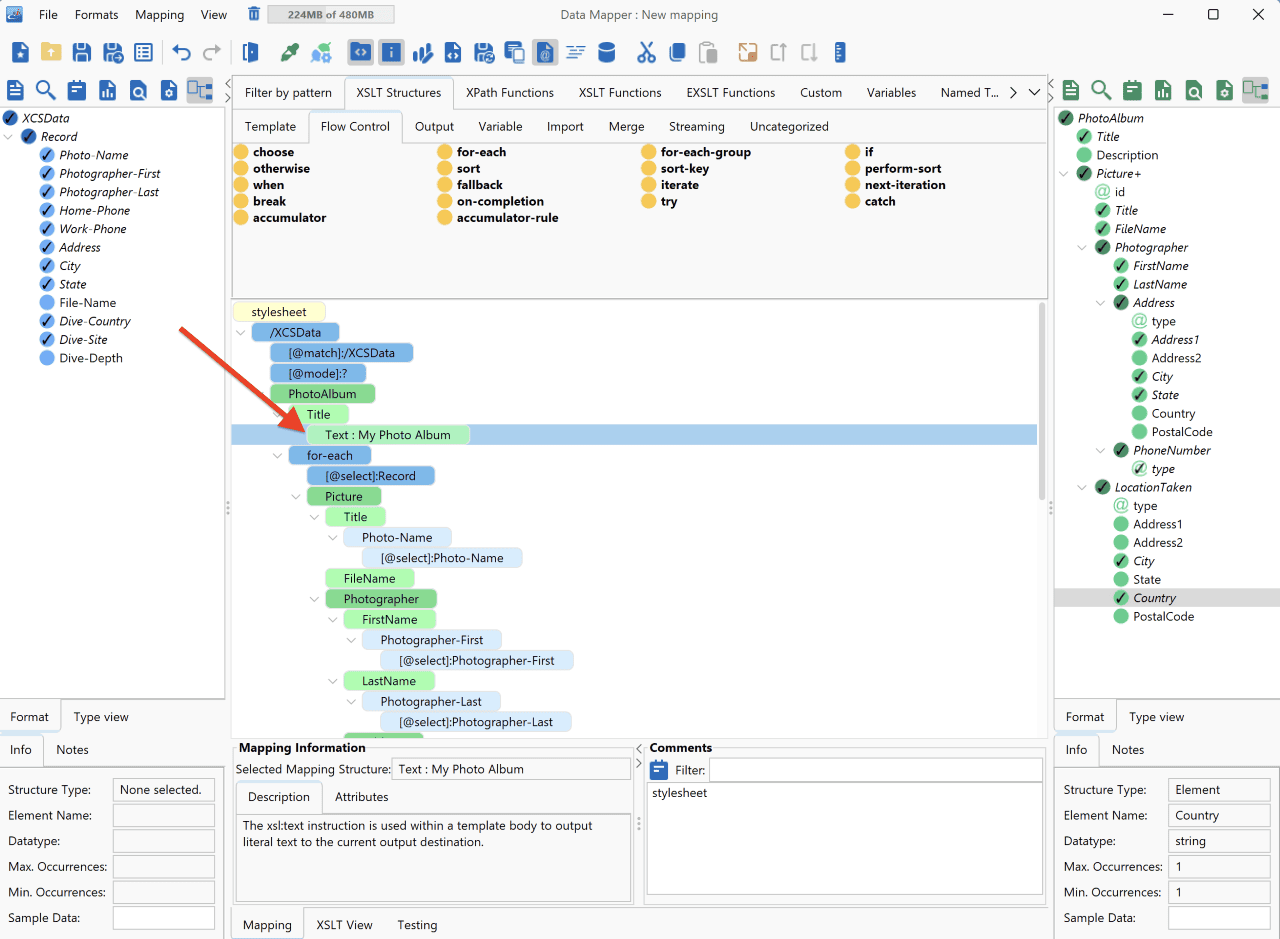The width and height of the screenshot is (1280, 939).
Task: Collapse the Photographer node in the target tree
Action: (1082, 248)
